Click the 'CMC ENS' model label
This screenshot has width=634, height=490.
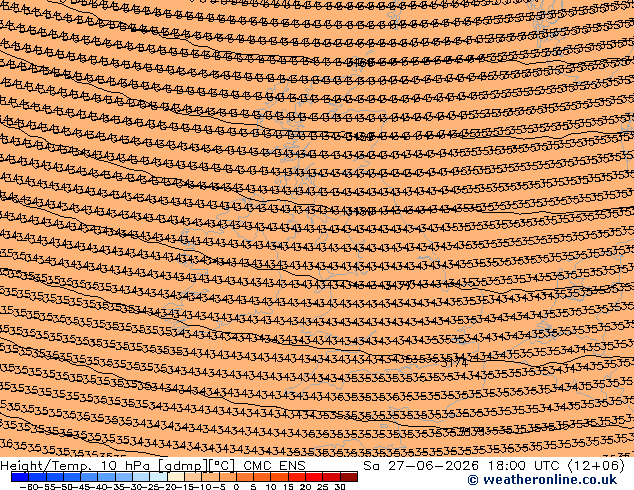(x=274, y=466)
